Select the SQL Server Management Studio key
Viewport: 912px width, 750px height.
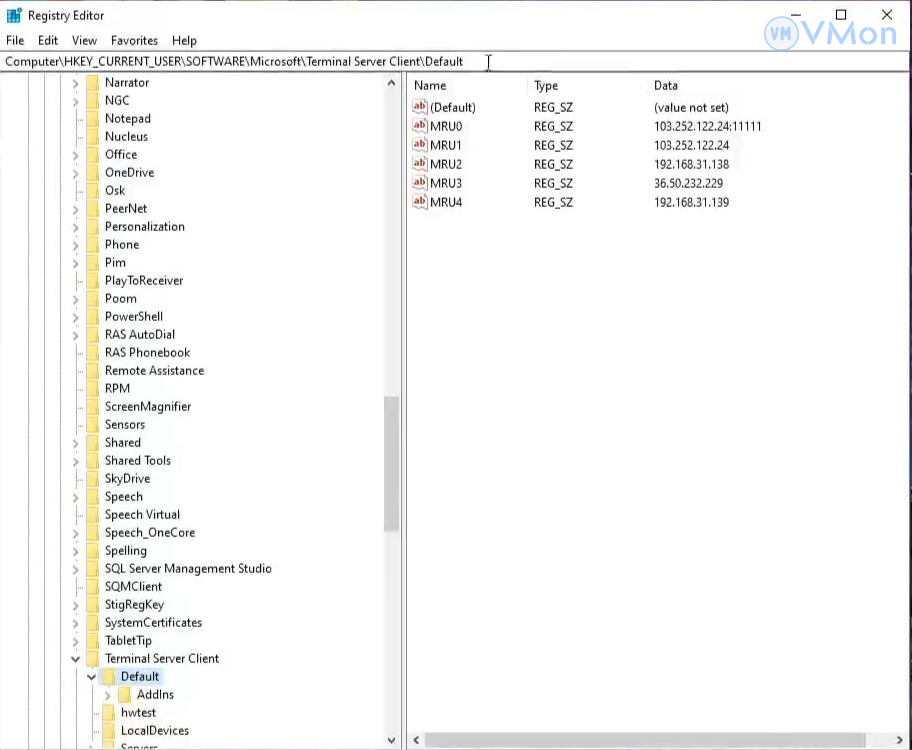[x=188, y=569]
